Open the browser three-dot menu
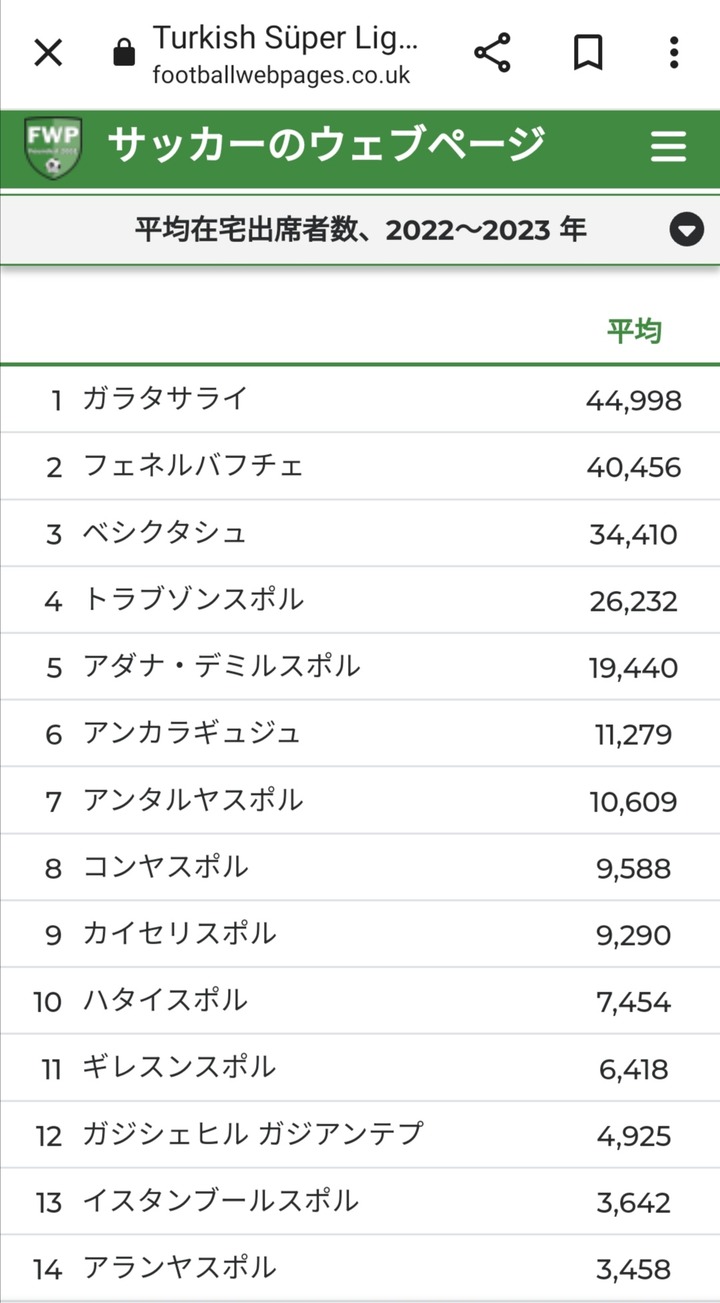 674,53
